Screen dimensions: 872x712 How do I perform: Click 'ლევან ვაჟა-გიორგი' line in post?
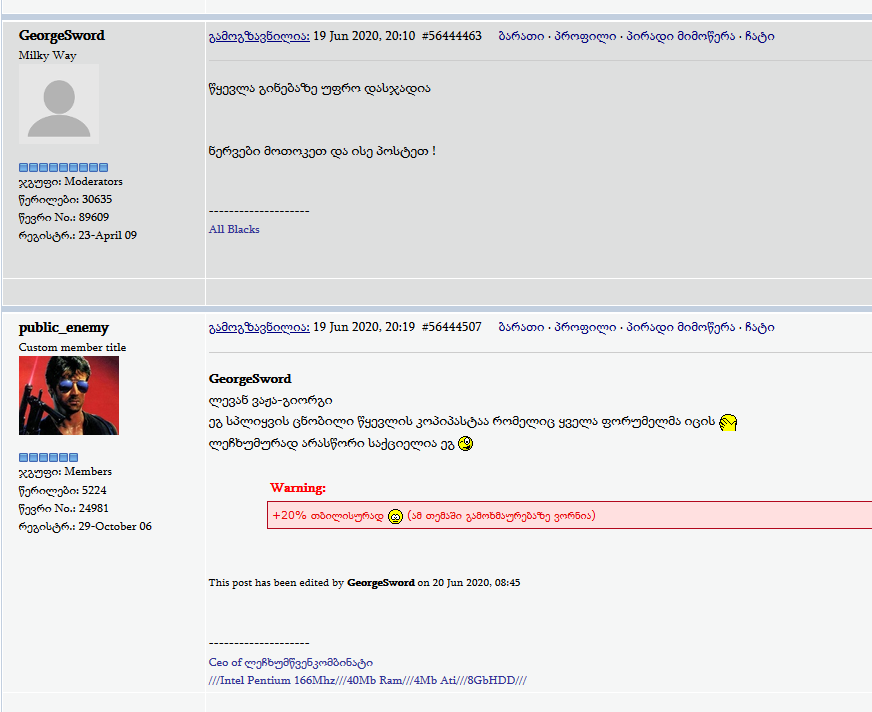pos(270,400)
